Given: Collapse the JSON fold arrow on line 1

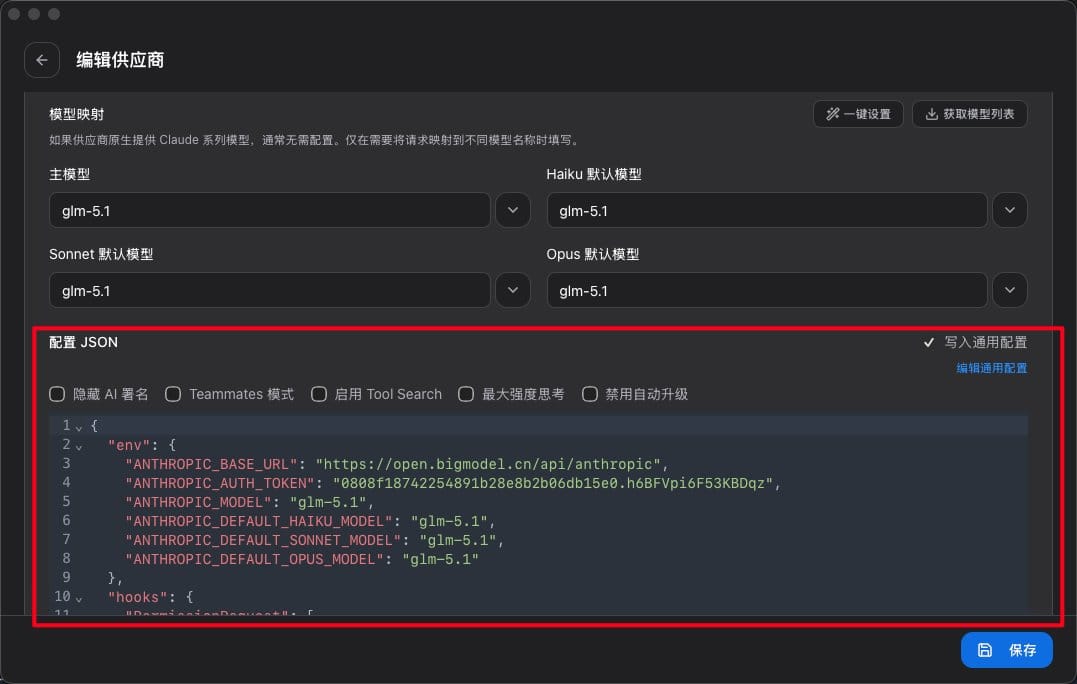Looking at the screenshot, I should [x=79, y=428].
